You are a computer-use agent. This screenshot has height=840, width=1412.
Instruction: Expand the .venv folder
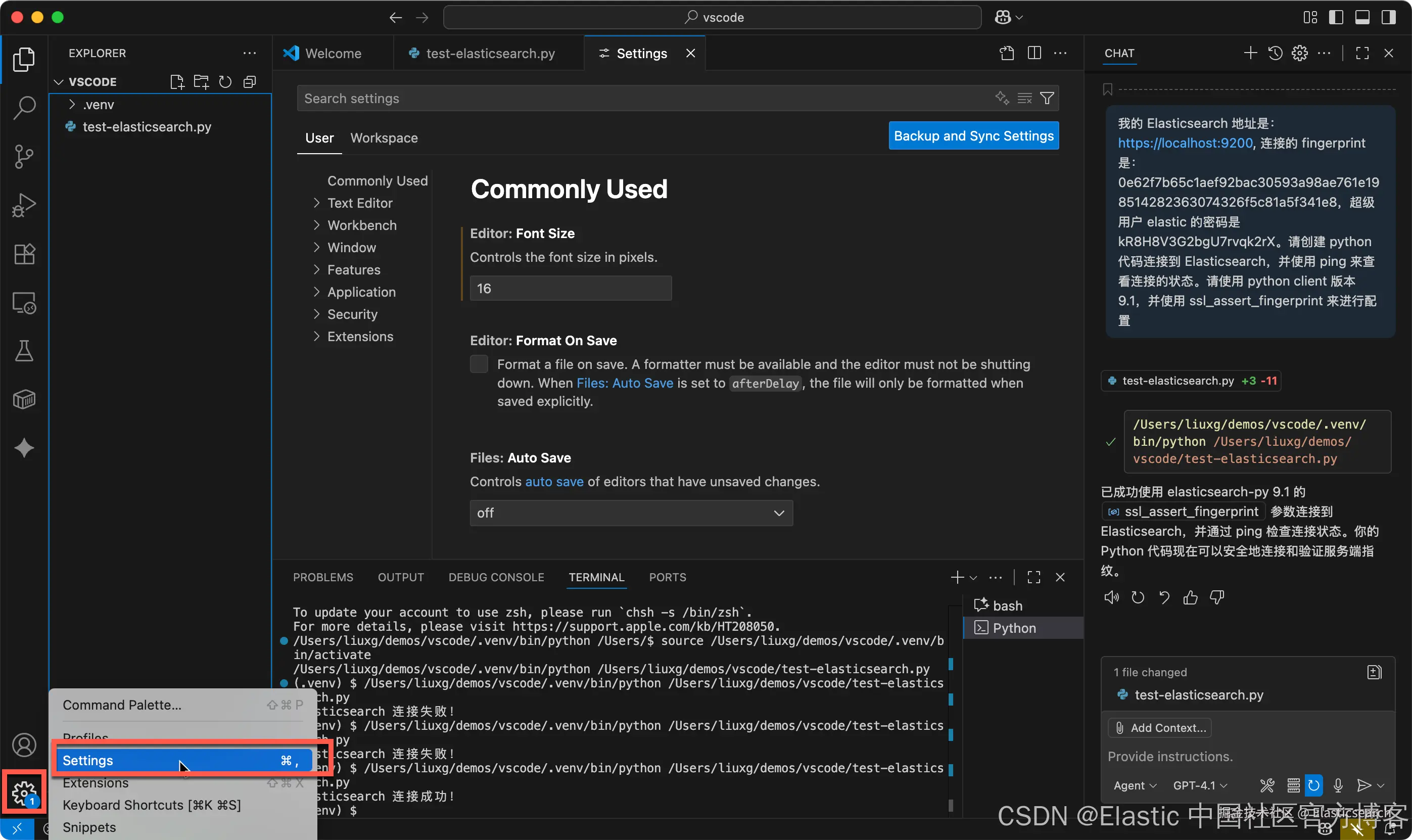click(72, 105)
